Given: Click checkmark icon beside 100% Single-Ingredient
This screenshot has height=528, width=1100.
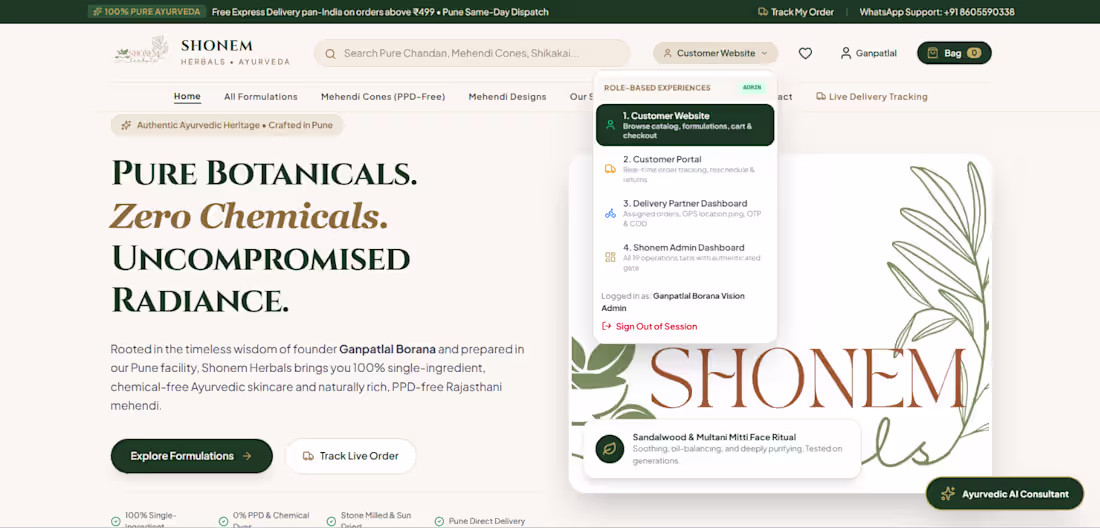Looking at the screenshot, I should [116, 521].
